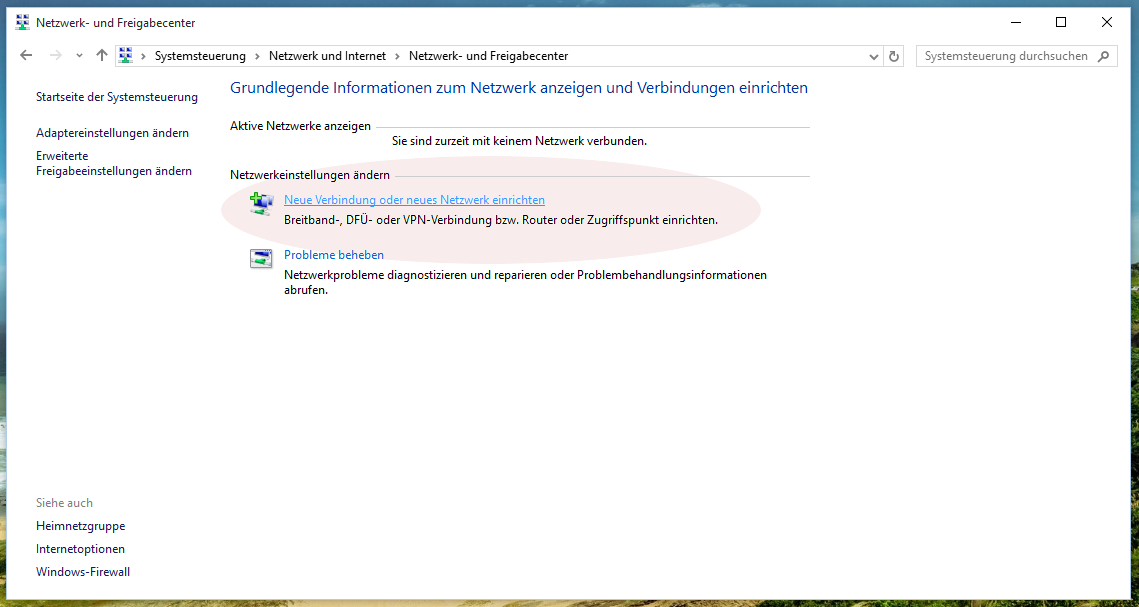The width and height of the screenshot is (1139, 607).
Task: Click the window title bar network icon
Action: [x=22, y=22]
